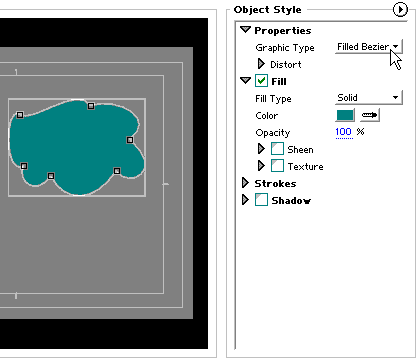Expand the Distort options
The image size is (419, 361).
[x=261, y=64]
